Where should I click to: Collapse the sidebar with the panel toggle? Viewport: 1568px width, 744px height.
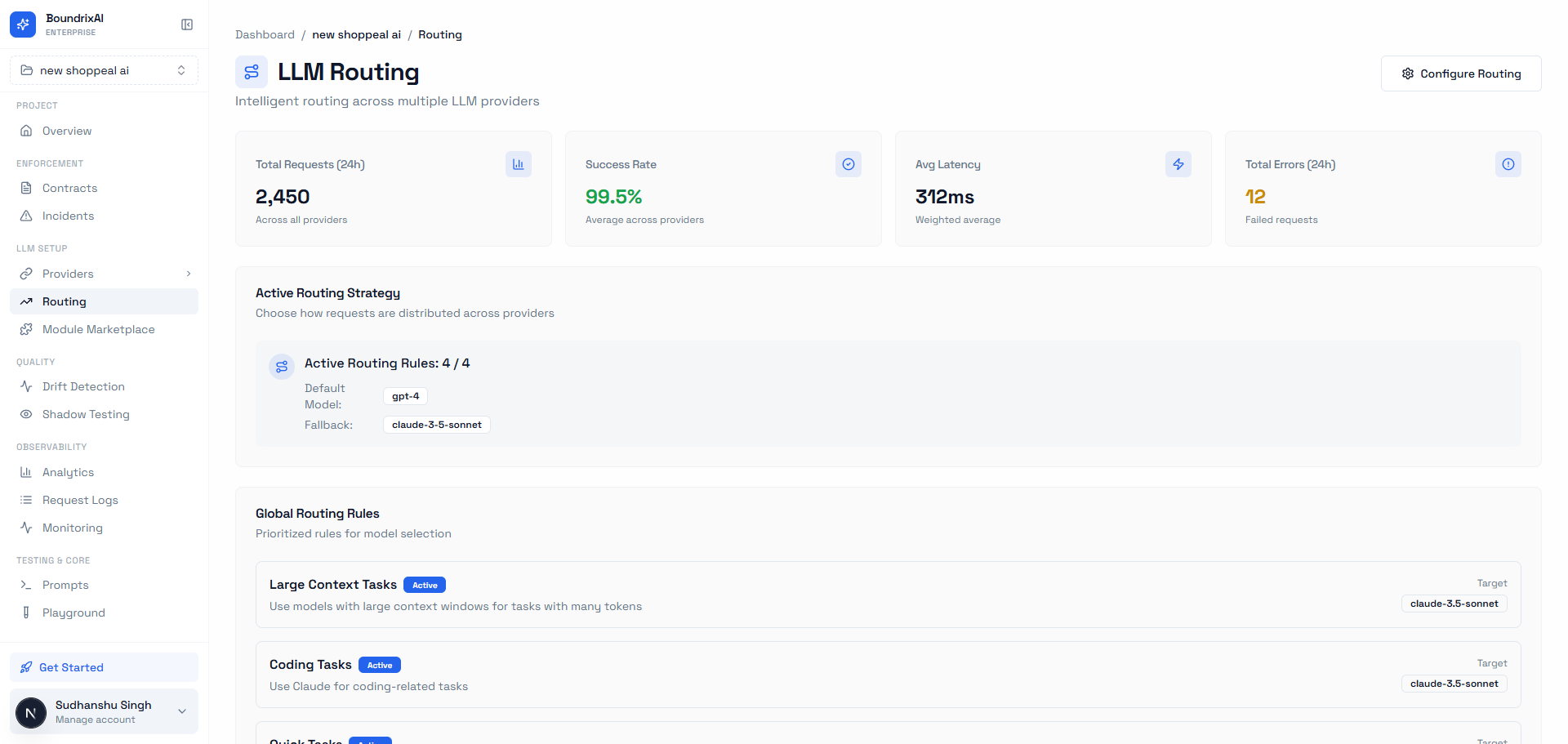point(187,25)
